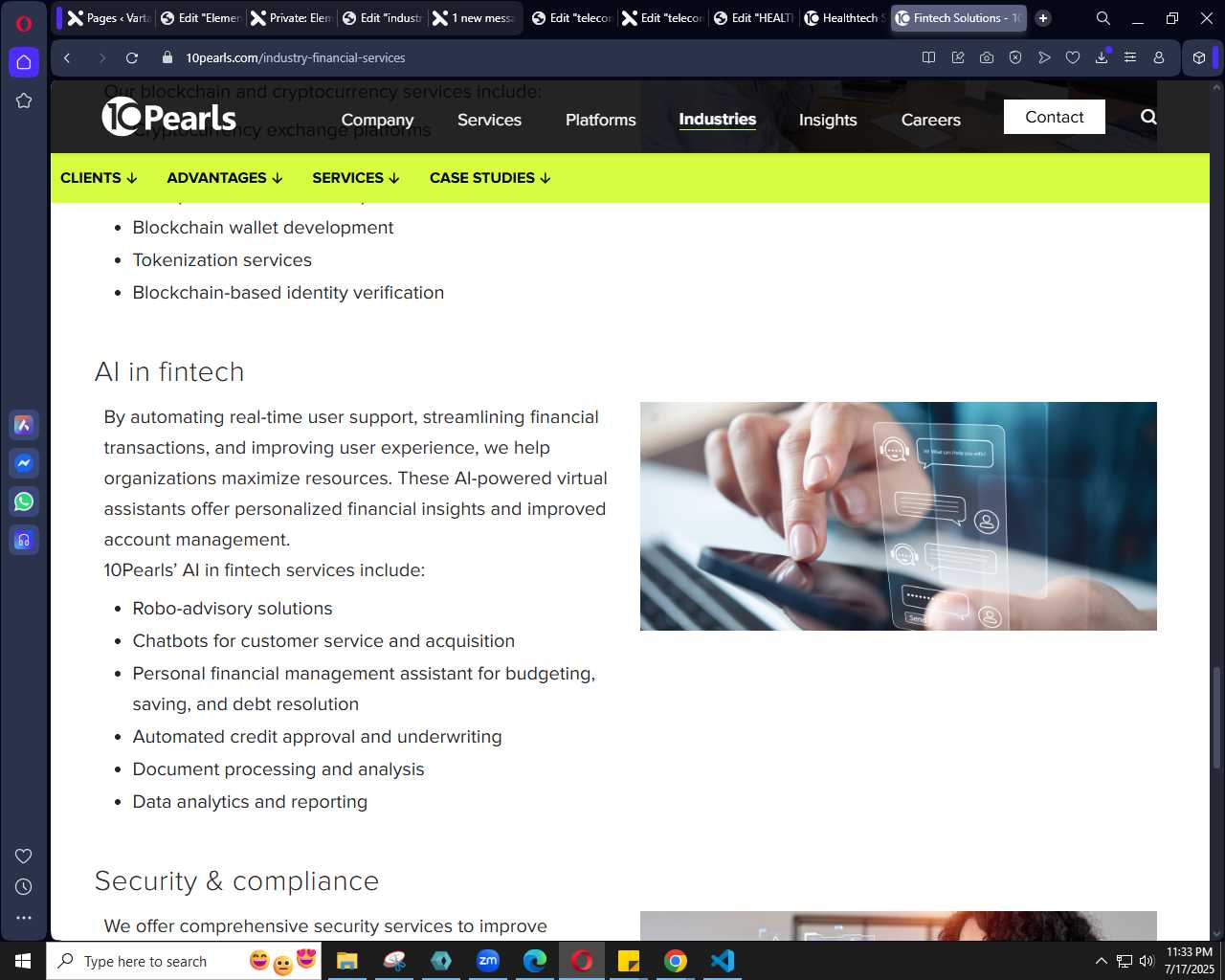
Task: Open Messenger in the Opera sidebar
Action: coord(24,463)
